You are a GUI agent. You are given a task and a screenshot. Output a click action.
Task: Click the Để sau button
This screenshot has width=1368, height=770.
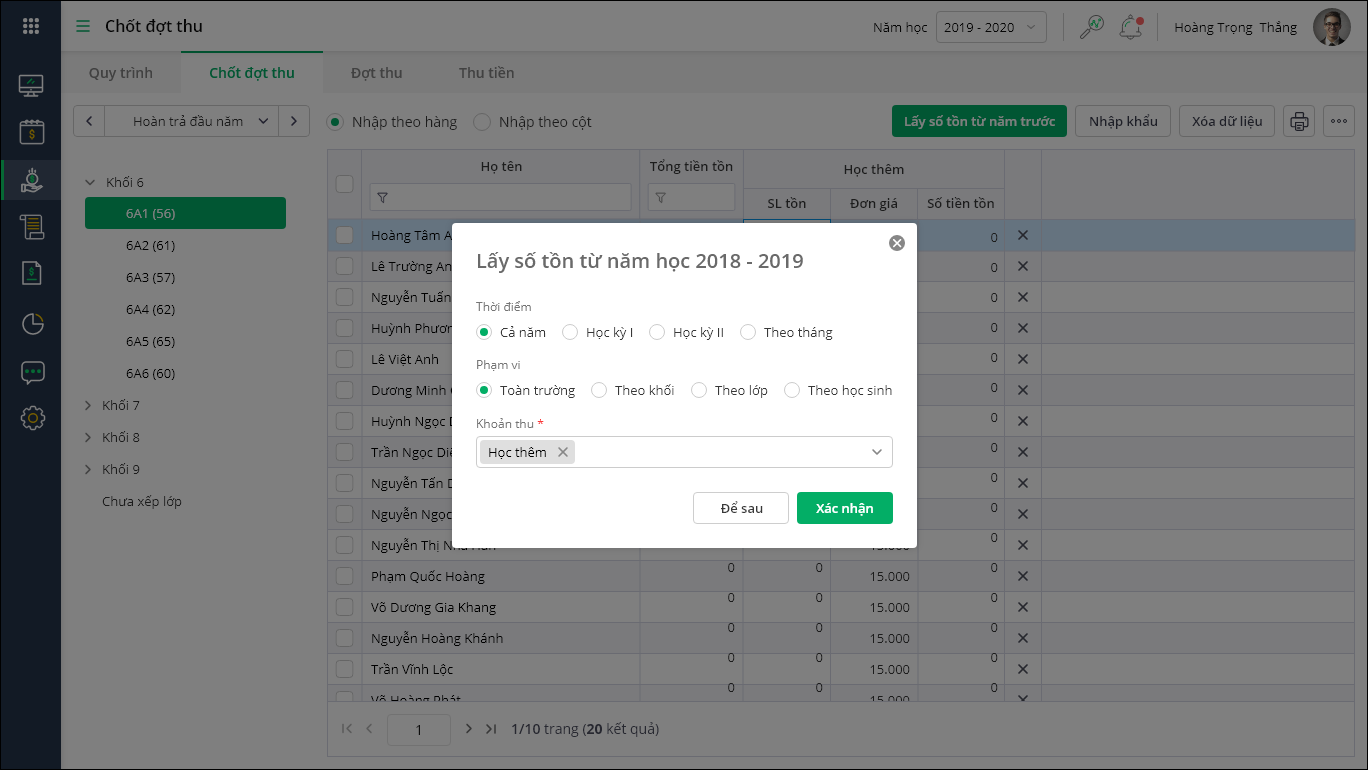[x=741, y=508]
